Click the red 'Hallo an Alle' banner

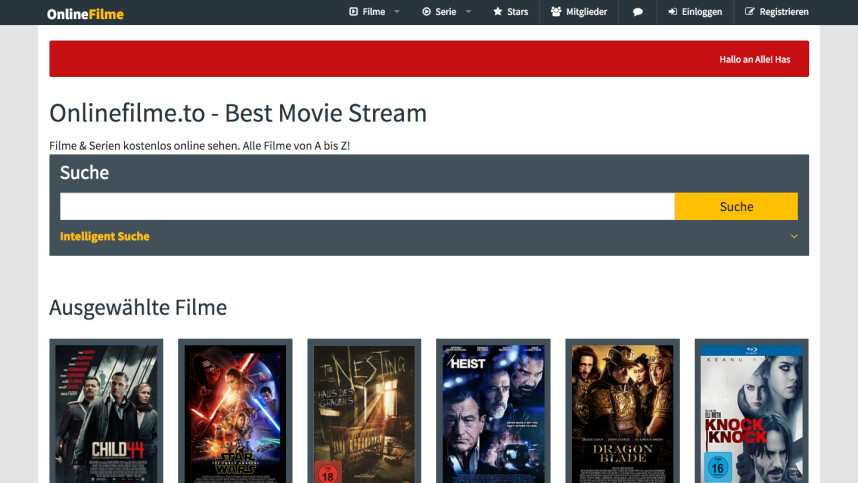point(429,59)
